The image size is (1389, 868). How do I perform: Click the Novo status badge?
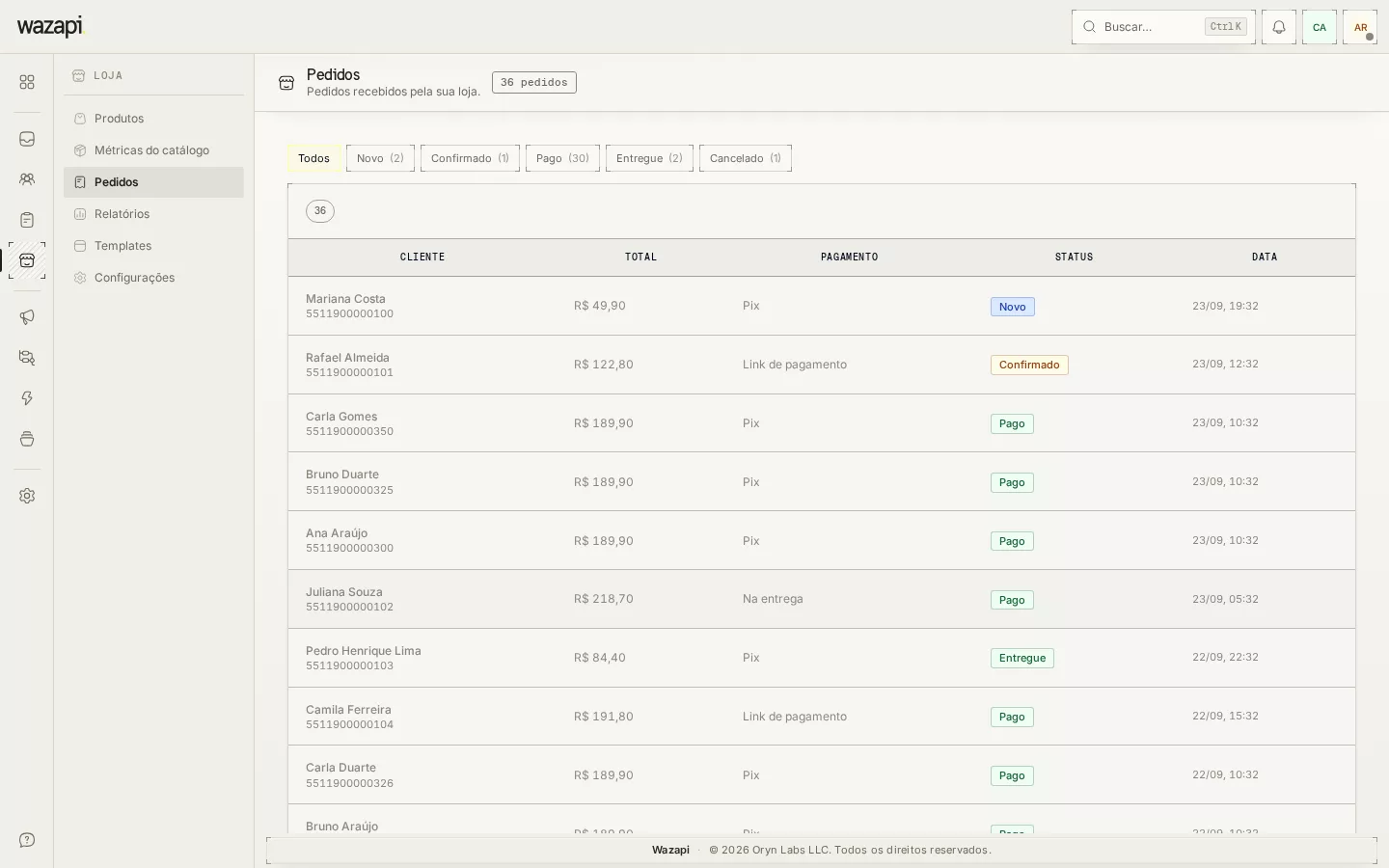coord(1013,307)
